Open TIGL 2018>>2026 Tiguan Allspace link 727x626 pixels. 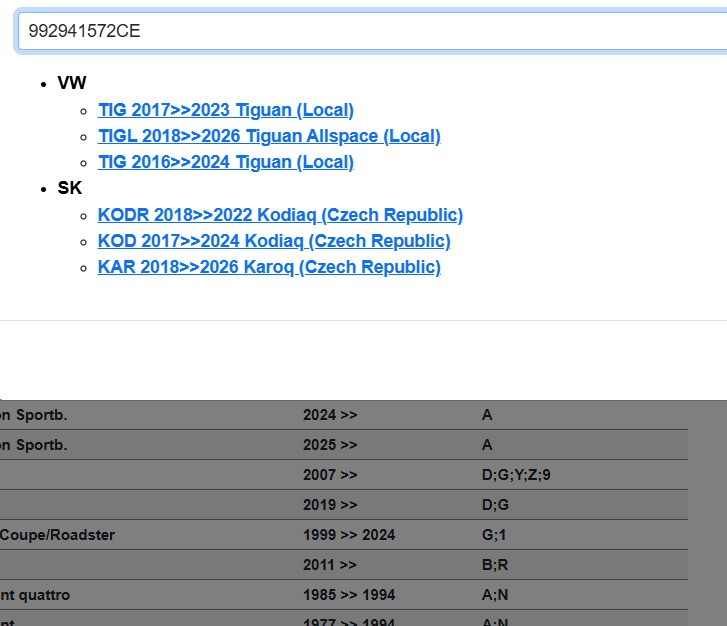(268, 136)
